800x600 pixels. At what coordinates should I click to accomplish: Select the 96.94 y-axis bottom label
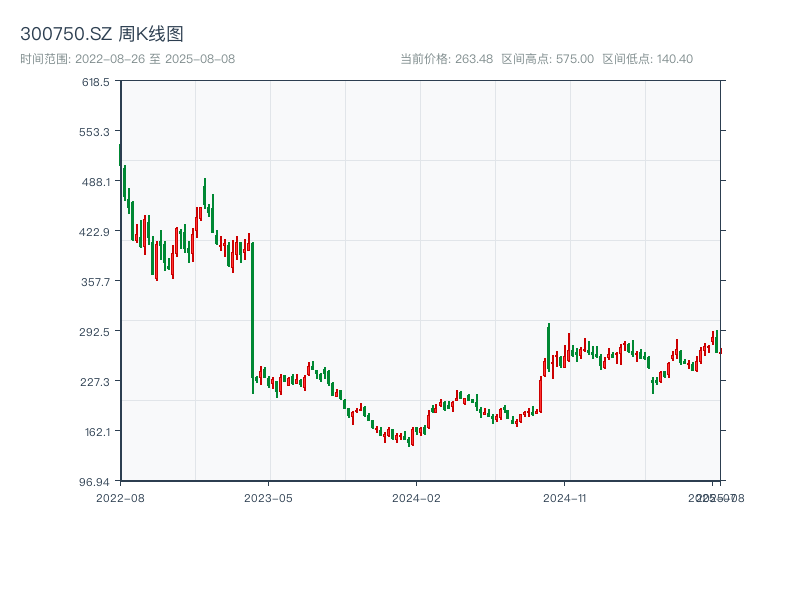coord(96,481)
